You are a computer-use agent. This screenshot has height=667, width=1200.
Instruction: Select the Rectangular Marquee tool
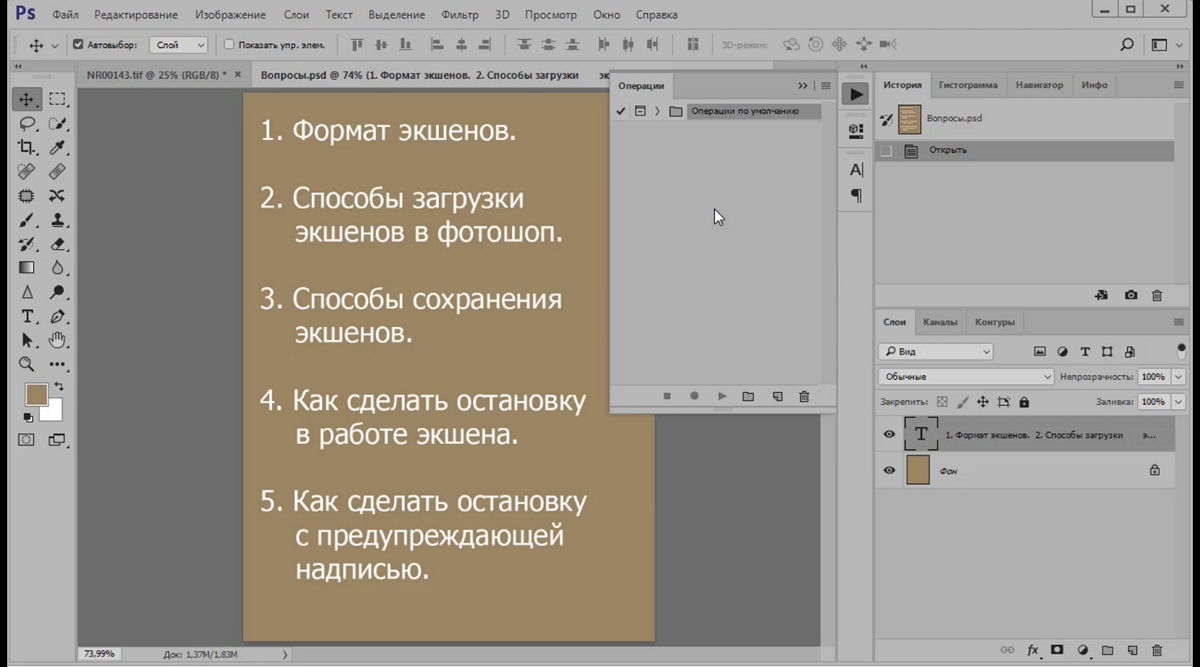click(58, 99)
